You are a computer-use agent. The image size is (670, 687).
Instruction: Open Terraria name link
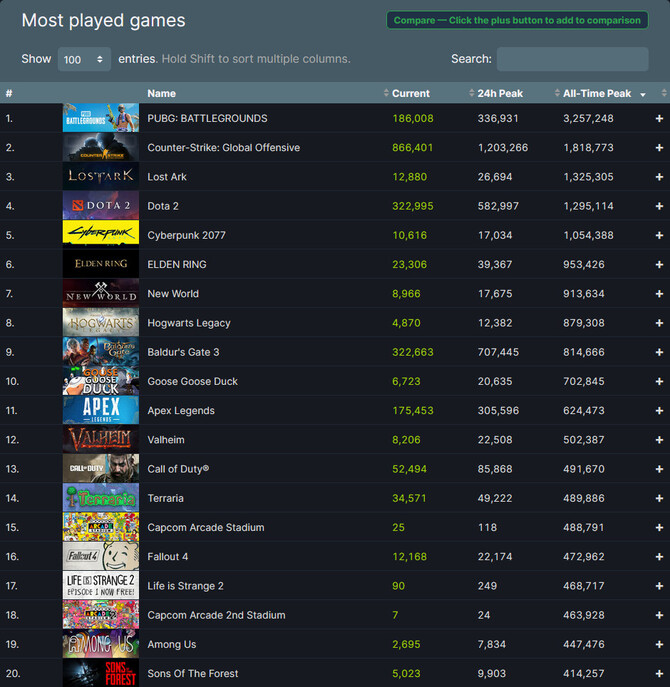pyautogui.click(x=166, y=498)
